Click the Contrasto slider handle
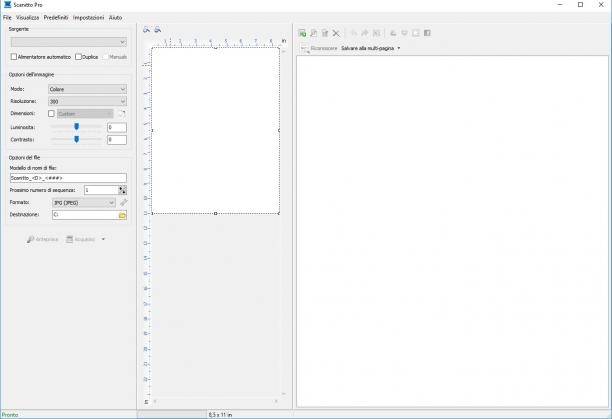612x419 pixels. pyautogui.click(x=76, y=139)
